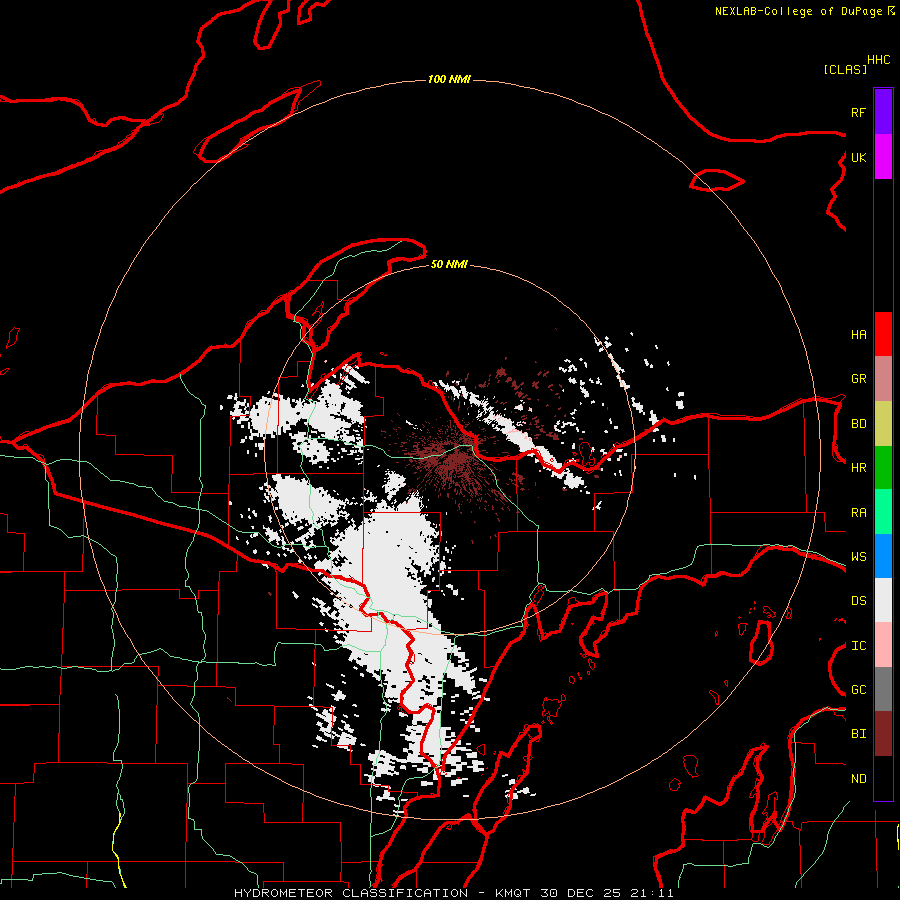
Task: Click the GR salmon legend swatch
Action: [x=883, y=379]
